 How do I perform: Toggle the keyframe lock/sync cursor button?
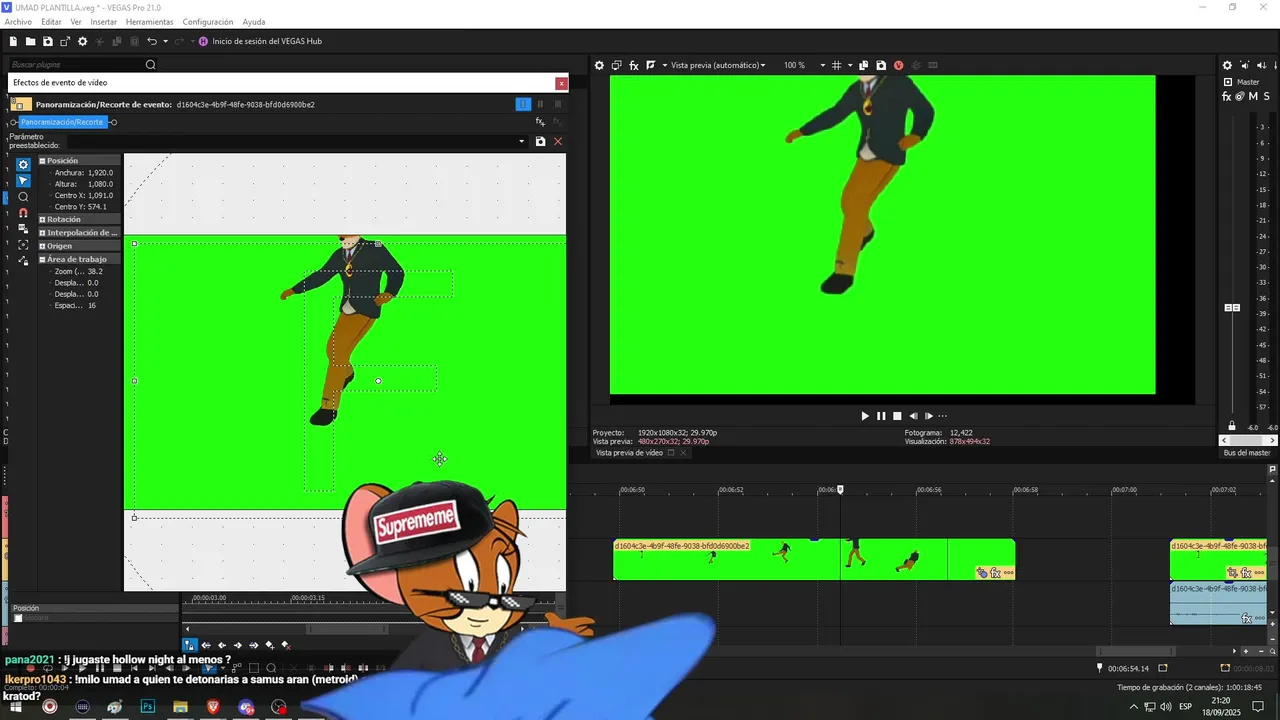click(190, 646)
